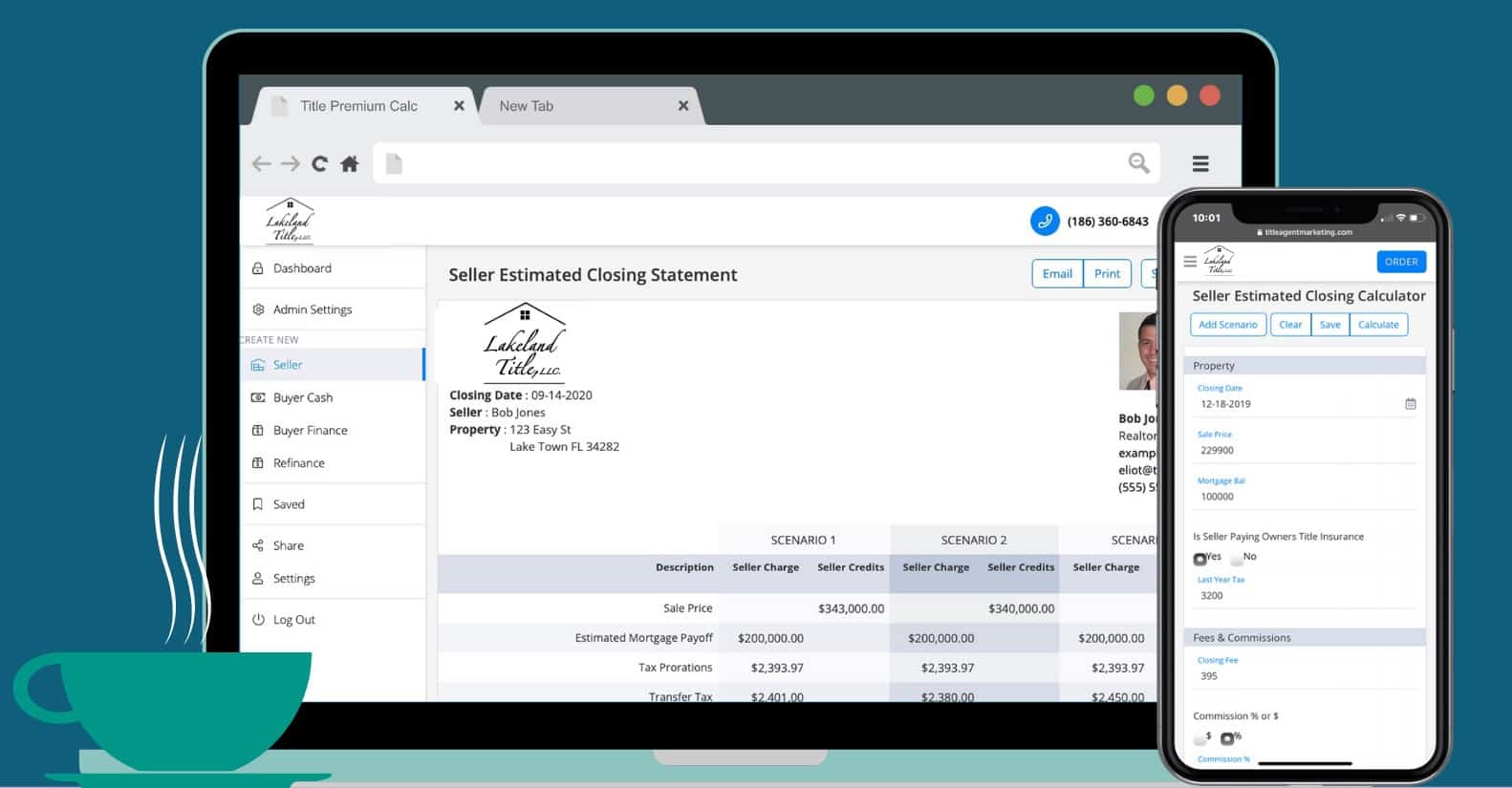Open Closing Date calendar icon on phone
This screenshot has width=1512, height=788.
[1410, 404]
